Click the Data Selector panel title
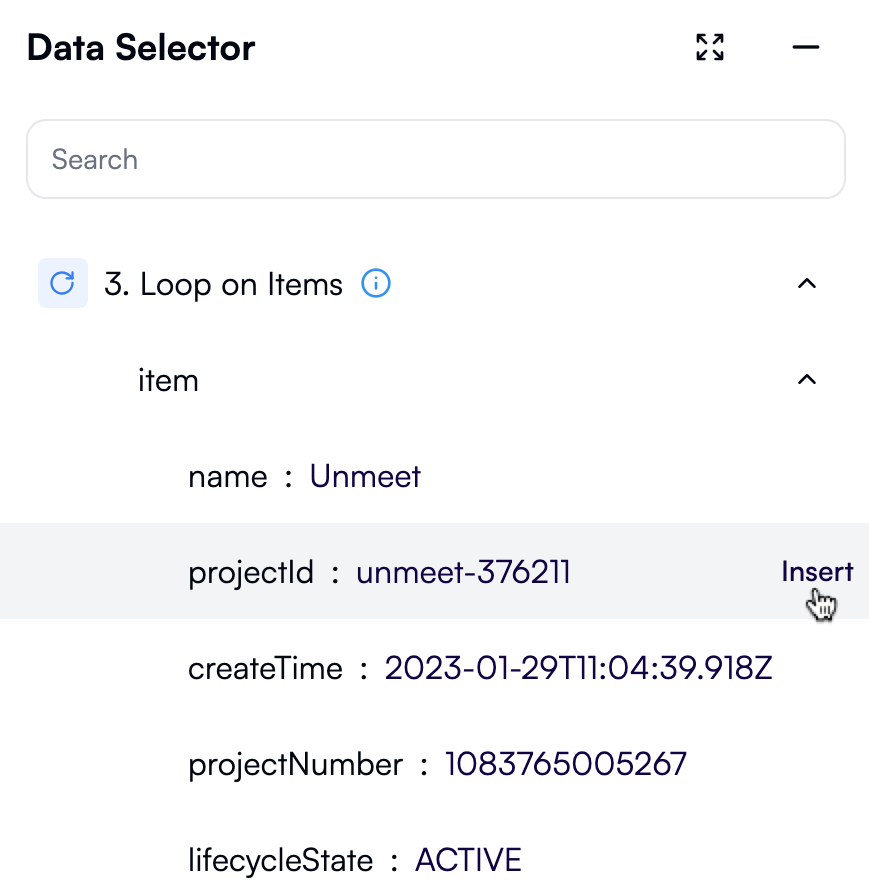 (141, 47)
